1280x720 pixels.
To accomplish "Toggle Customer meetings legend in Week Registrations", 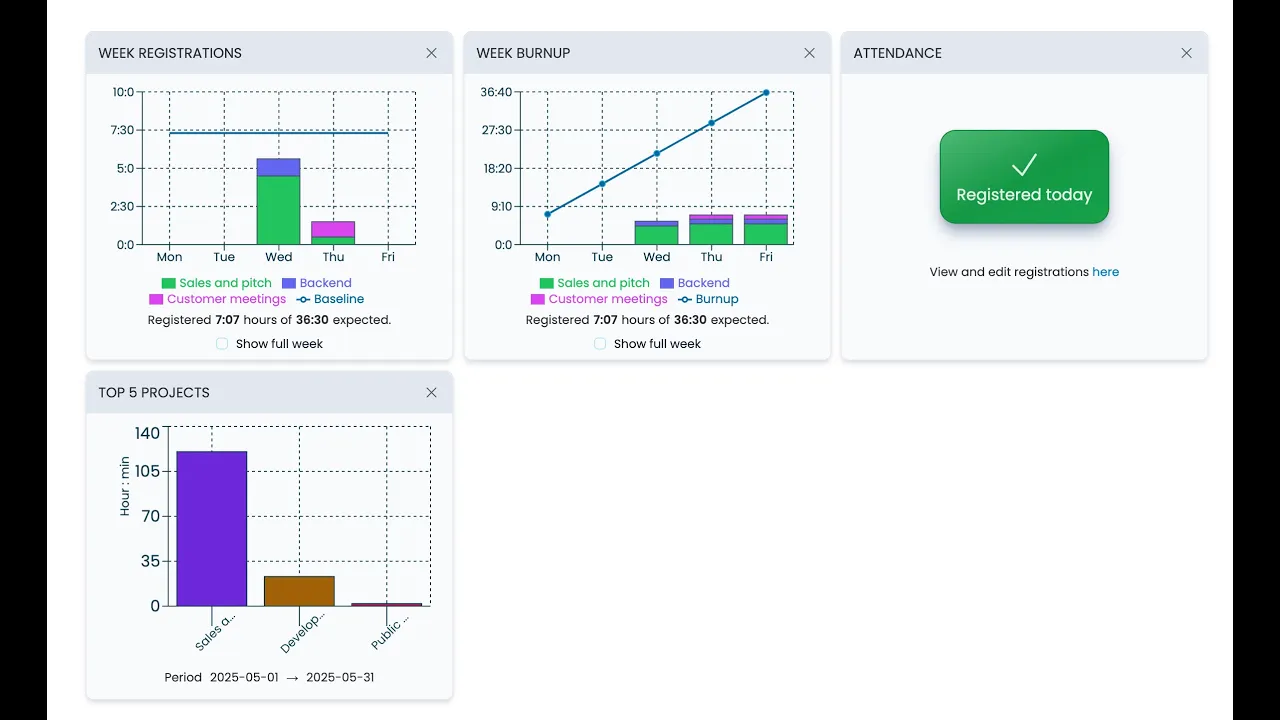I will pyautogui.click(x=217, y=299).
